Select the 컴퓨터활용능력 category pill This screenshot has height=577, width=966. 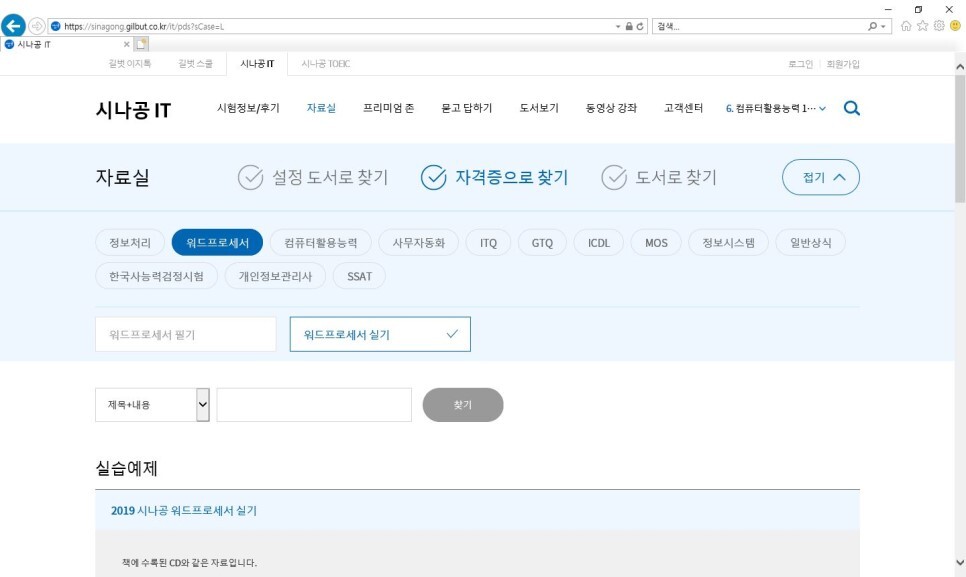tap(320, 243)
